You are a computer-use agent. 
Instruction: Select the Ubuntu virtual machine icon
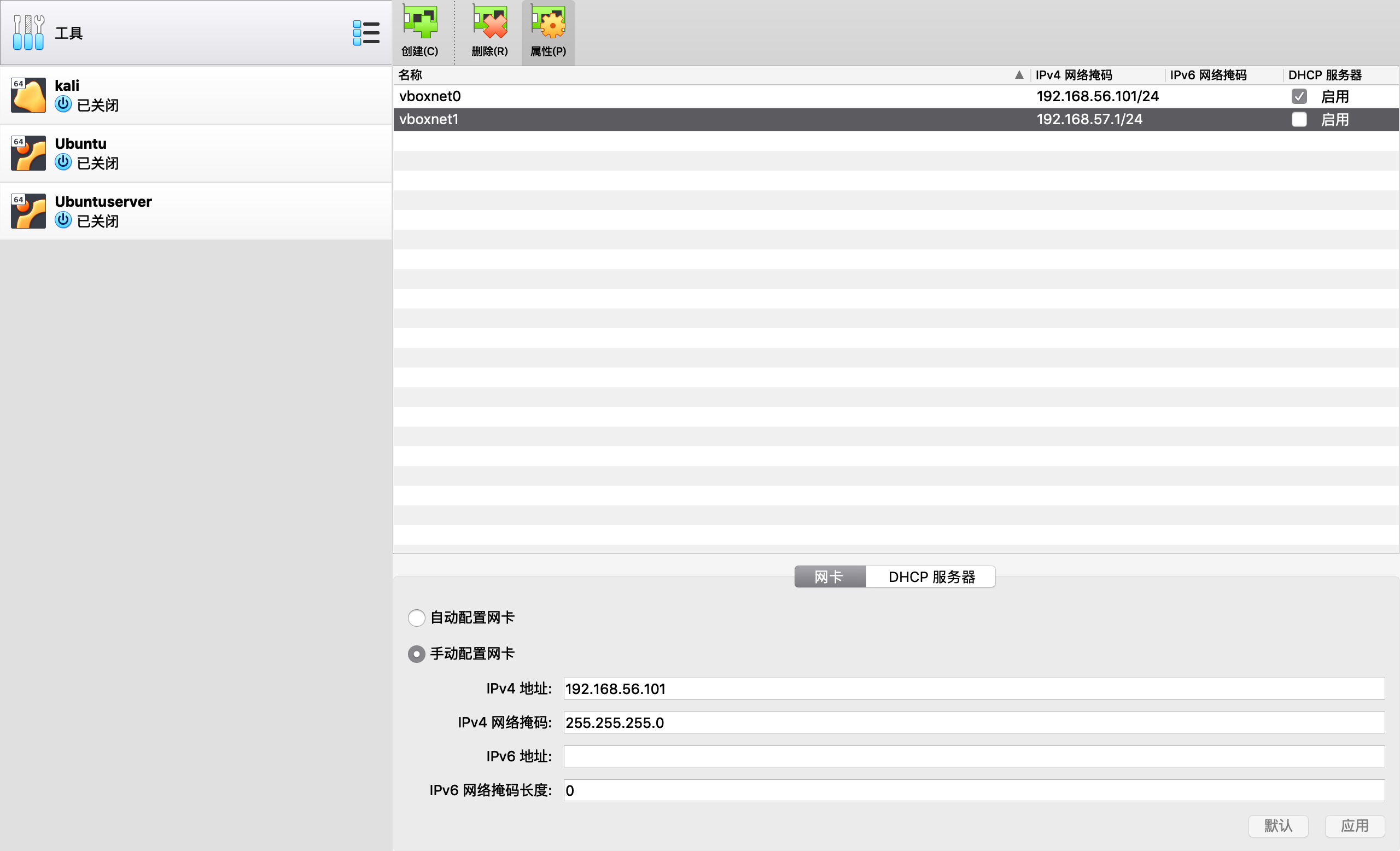28,153
